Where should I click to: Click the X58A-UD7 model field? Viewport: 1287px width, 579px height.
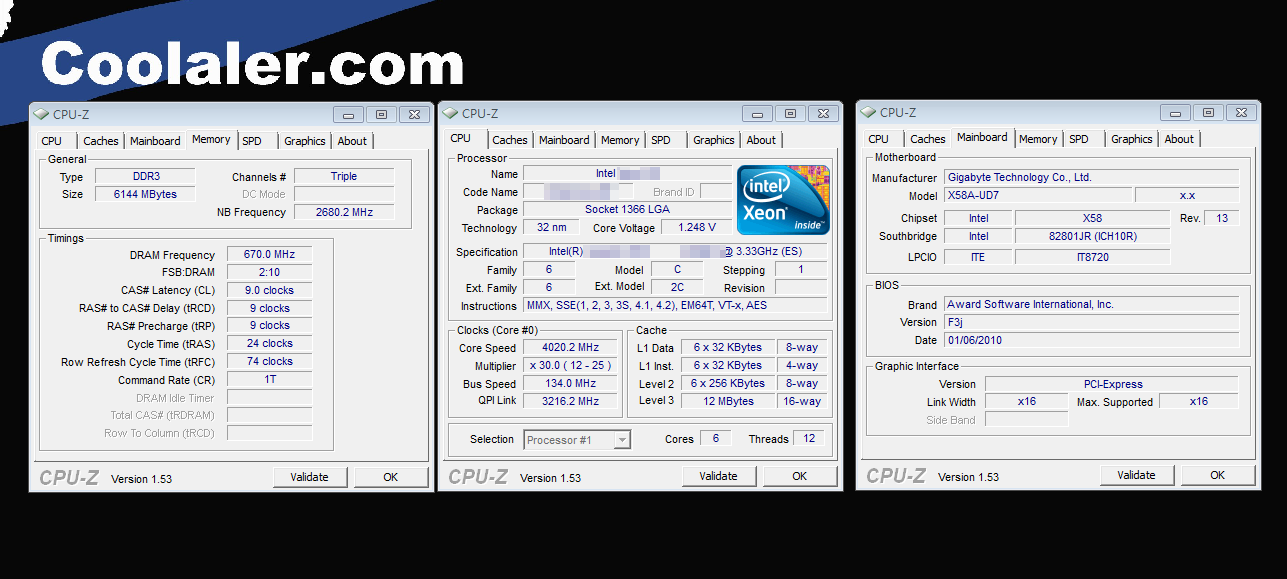click(1037, 195)
